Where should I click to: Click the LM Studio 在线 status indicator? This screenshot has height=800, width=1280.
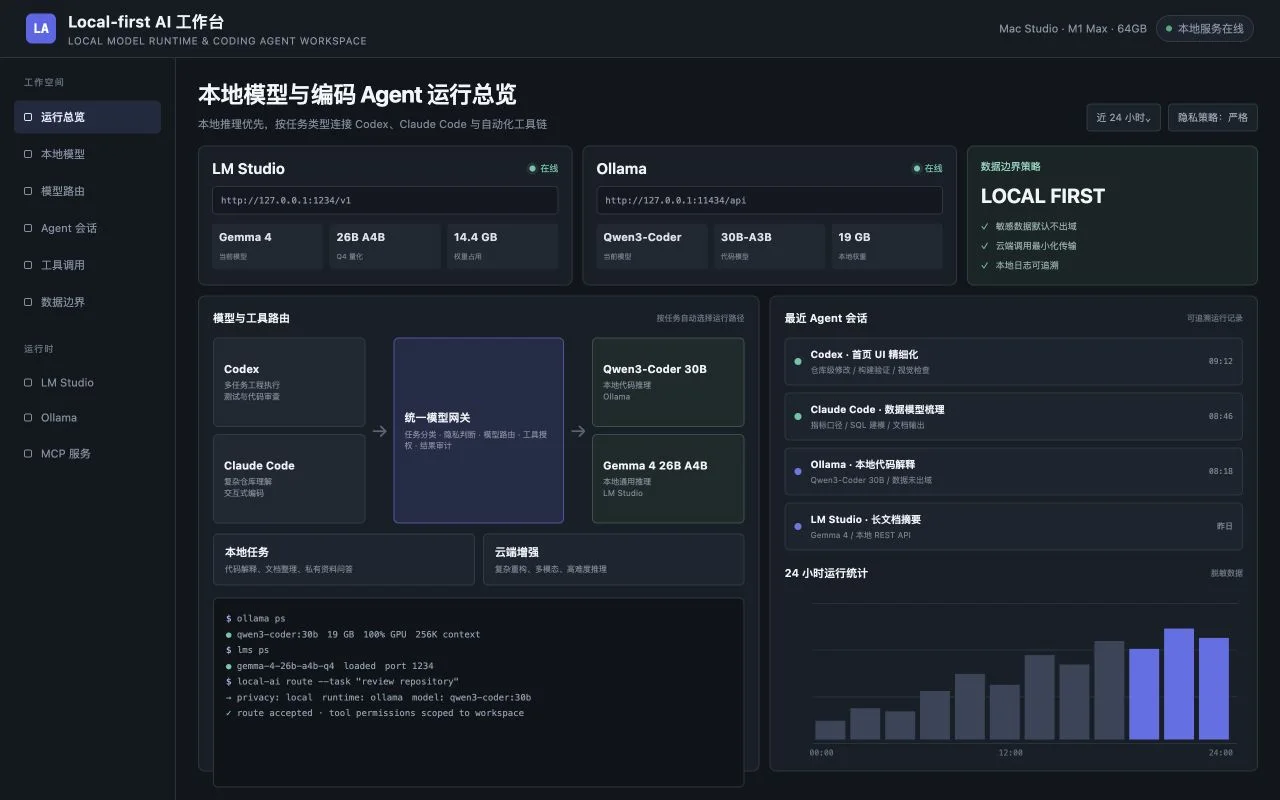pyautogui.click(x=543, y=169)
